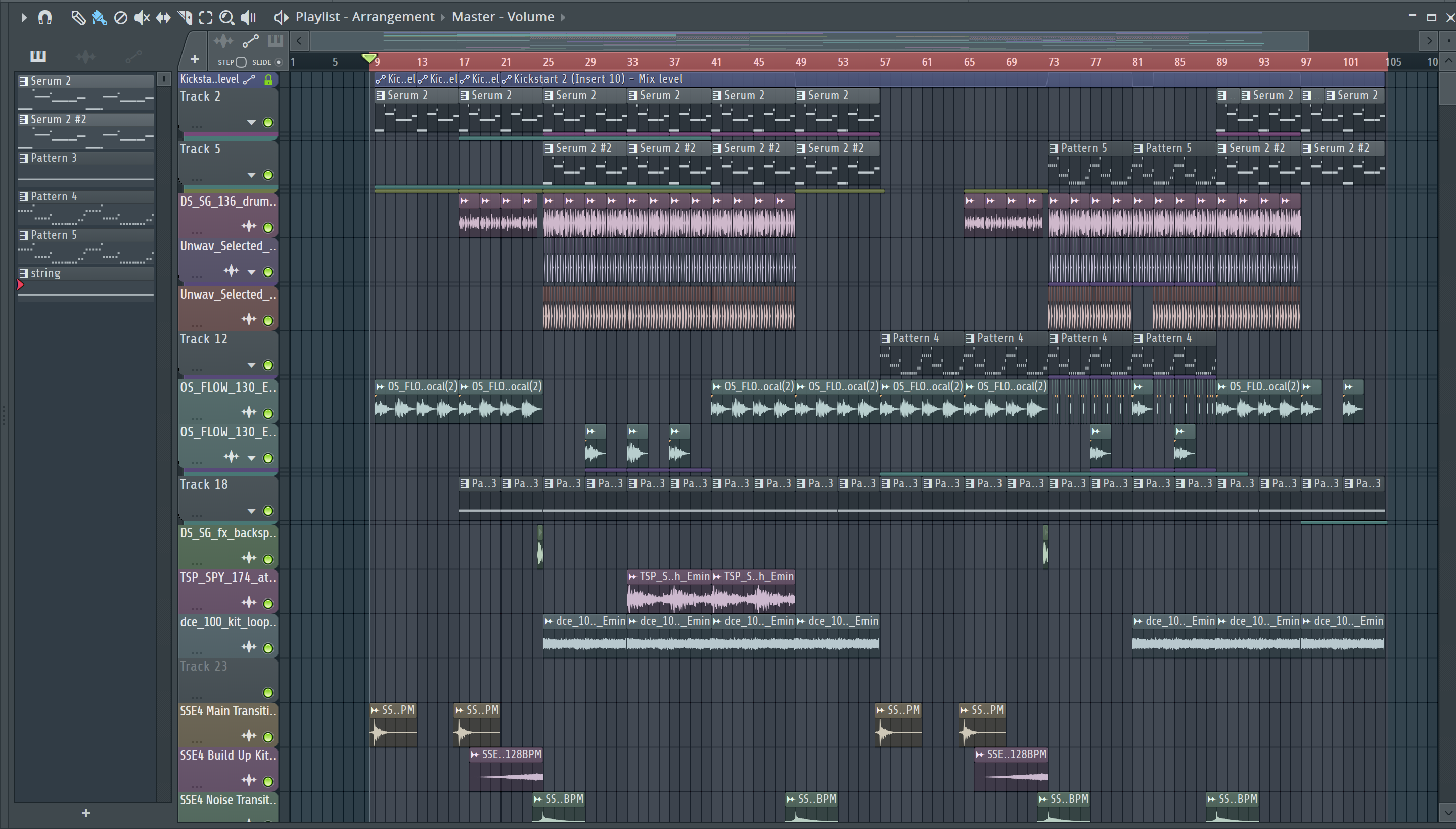1456x829 pixels.
Task: Click waveform icon on SSE4 Main Transiti track
Action: tap(249, 736)
